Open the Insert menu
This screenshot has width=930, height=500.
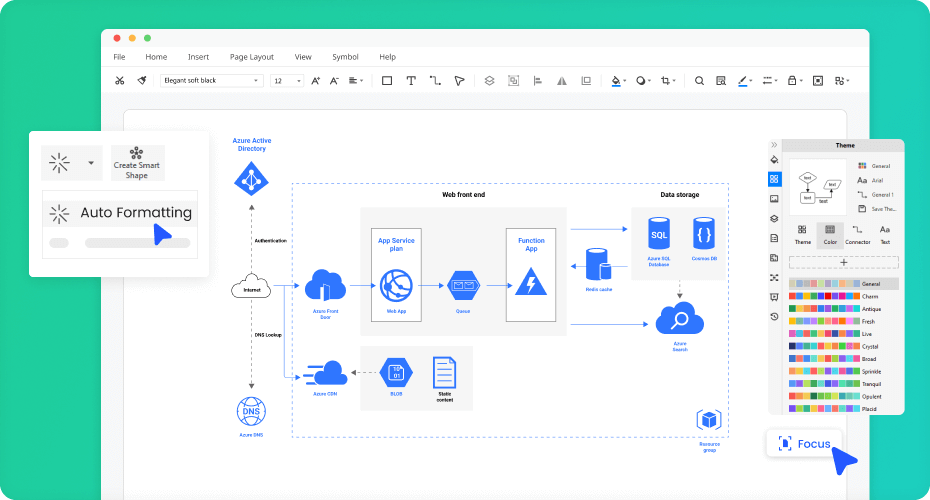(198, 57)
